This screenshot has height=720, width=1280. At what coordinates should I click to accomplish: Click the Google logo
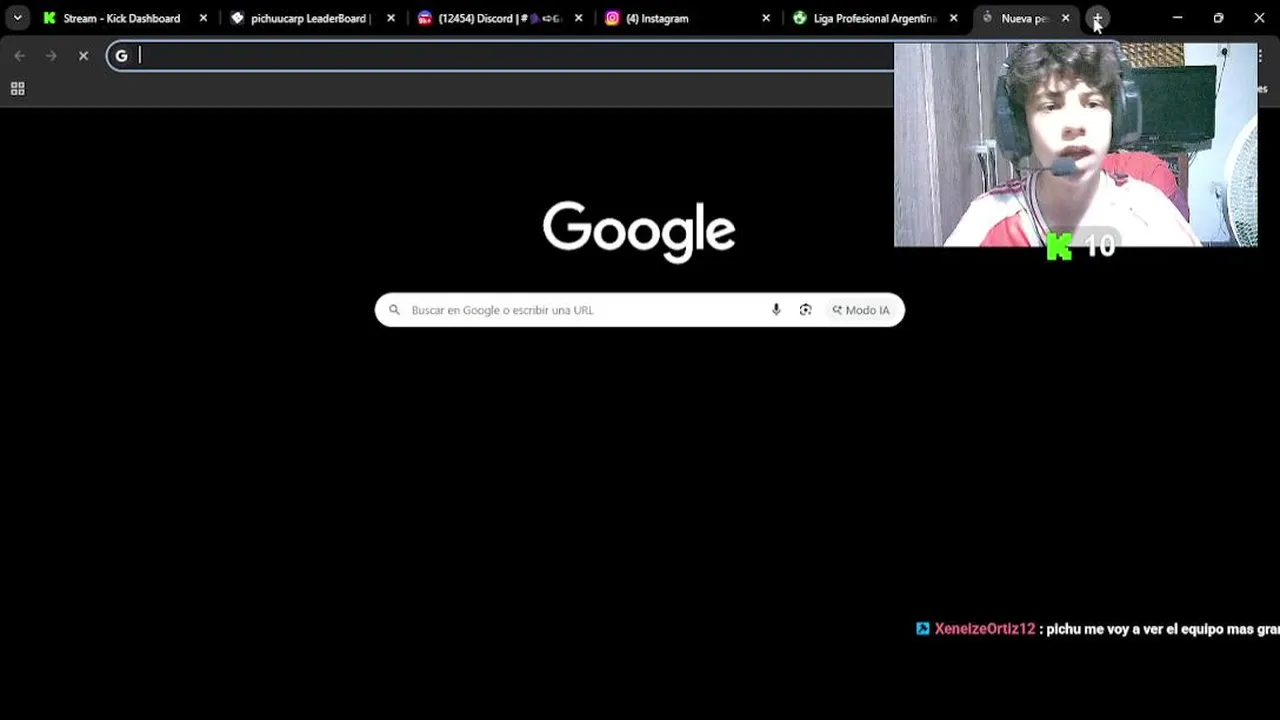pyautogui.click(x=639, y=232)
